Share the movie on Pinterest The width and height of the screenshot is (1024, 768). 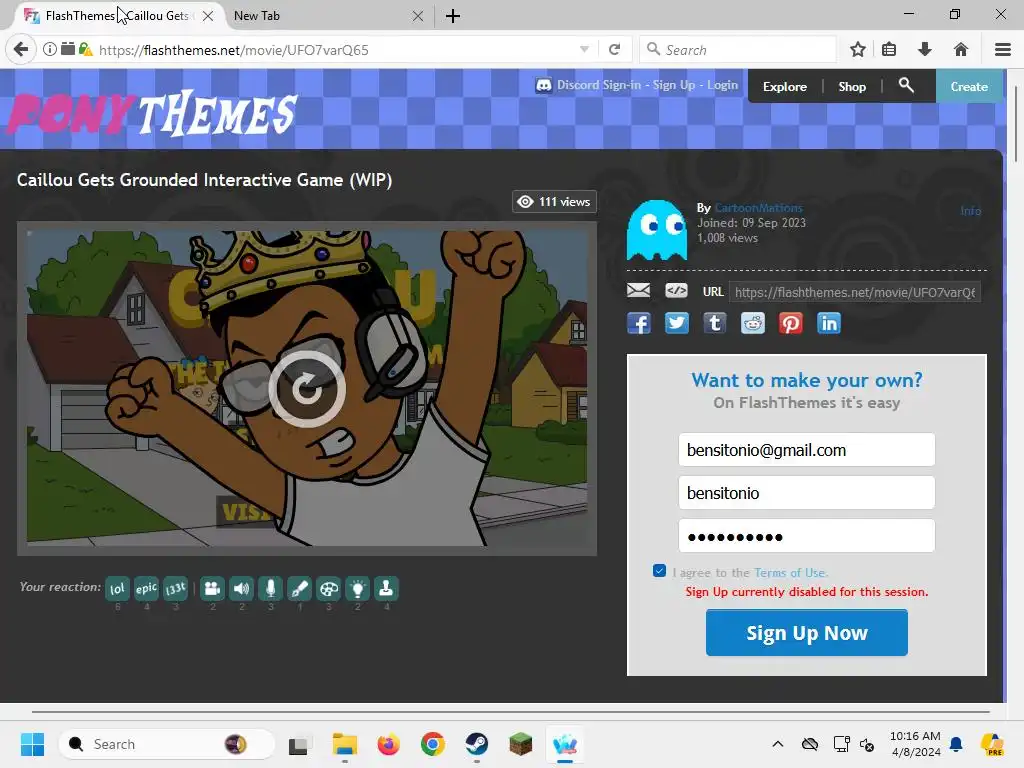coord(790,323)
